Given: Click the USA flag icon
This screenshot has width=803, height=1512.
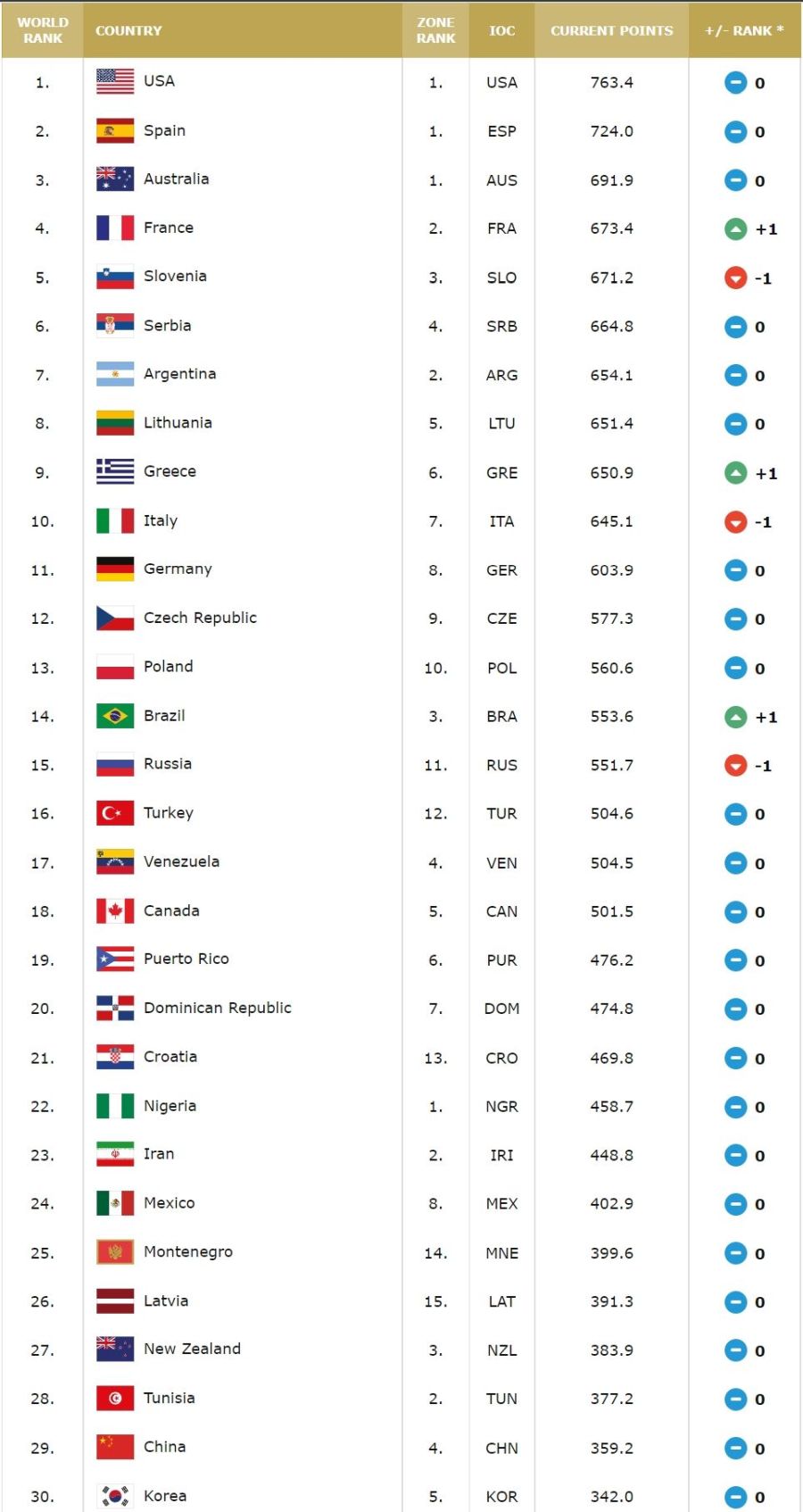Looking at the screenshot, I should tap(115, 81).
